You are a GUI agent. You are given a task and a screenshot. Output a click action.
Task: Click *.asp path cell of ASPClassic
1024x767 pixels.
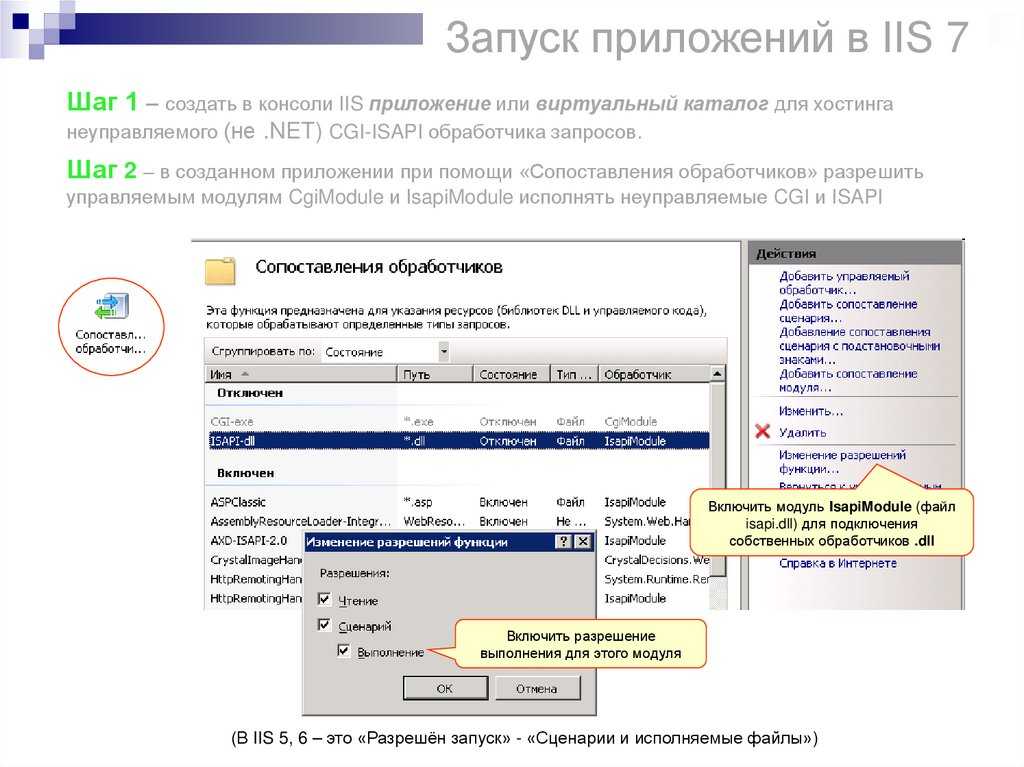(x=417, y=502)
